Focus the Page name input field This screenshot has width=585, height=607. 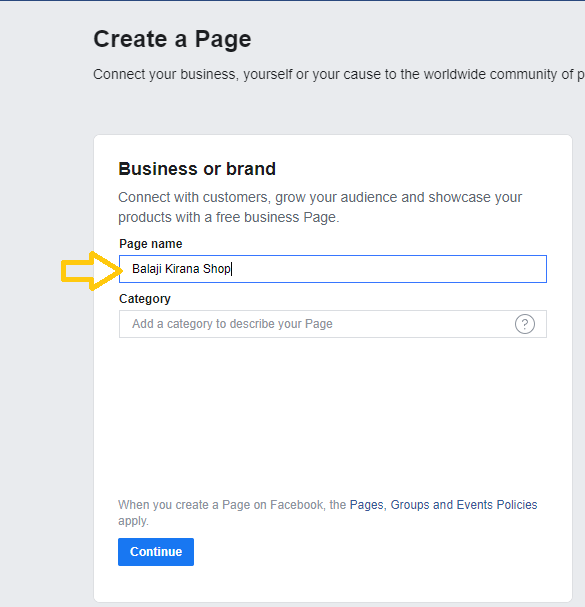point(333,269)
